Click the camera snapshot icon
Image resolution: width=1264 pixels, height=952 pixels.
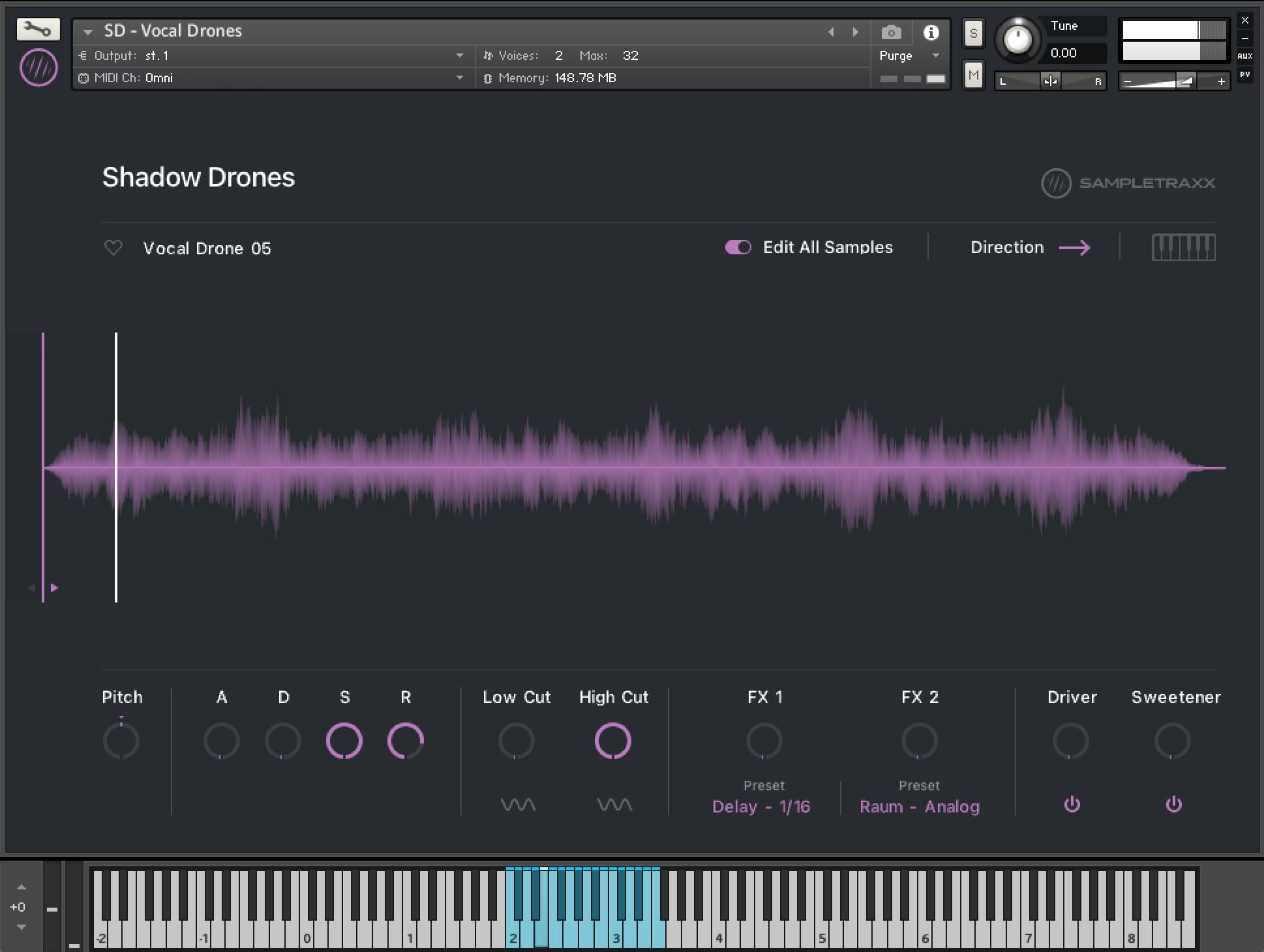click(x=892, y=32)
